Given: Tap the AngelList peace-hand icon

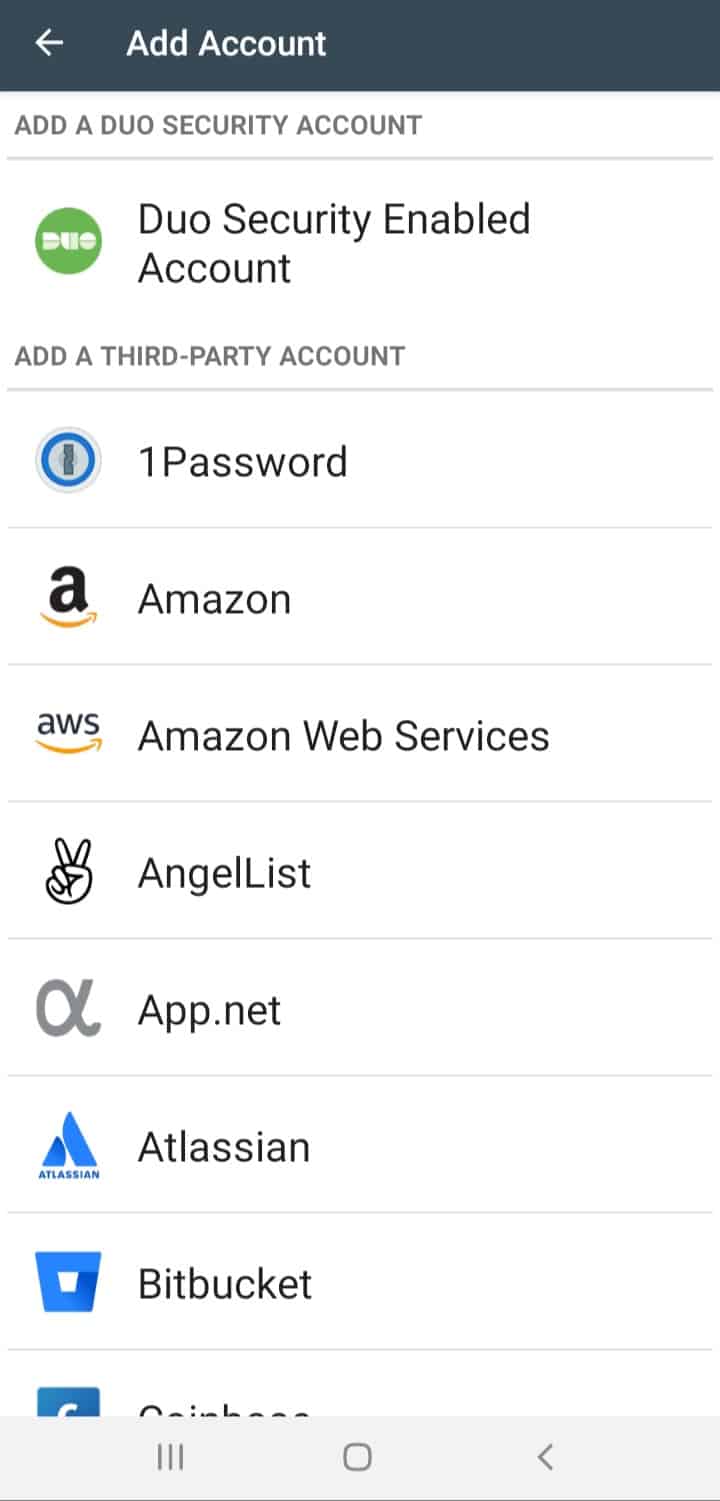Looking at the screenshot, I should (x=68, y=871).
